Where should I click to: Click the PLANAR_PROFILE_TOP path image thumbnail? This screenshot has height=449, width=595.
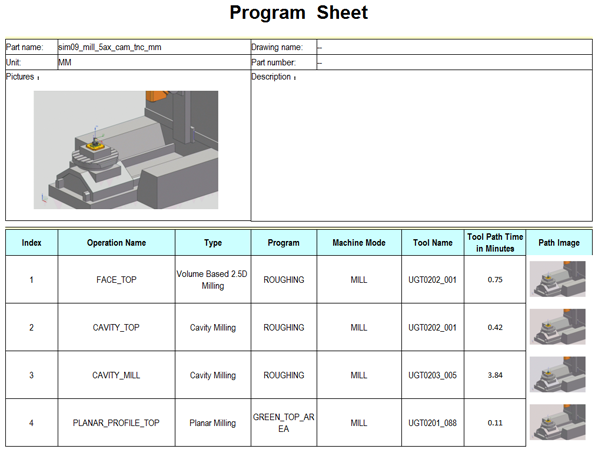pyautogui.click(x=557, y=422)
